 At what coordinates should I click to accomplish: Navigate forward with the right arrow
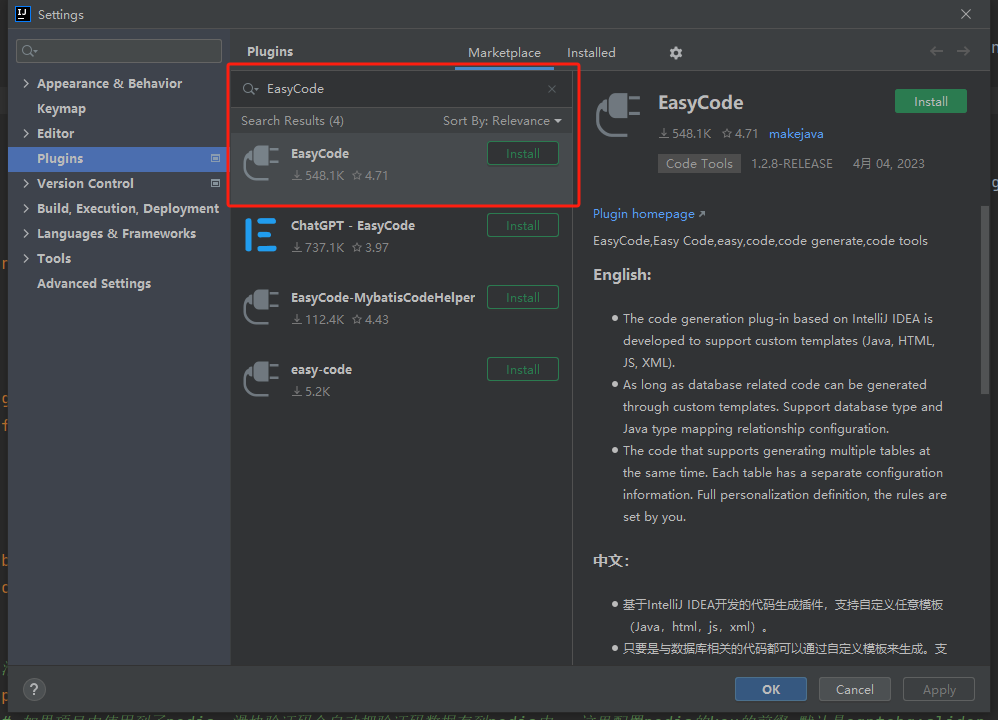963,52
